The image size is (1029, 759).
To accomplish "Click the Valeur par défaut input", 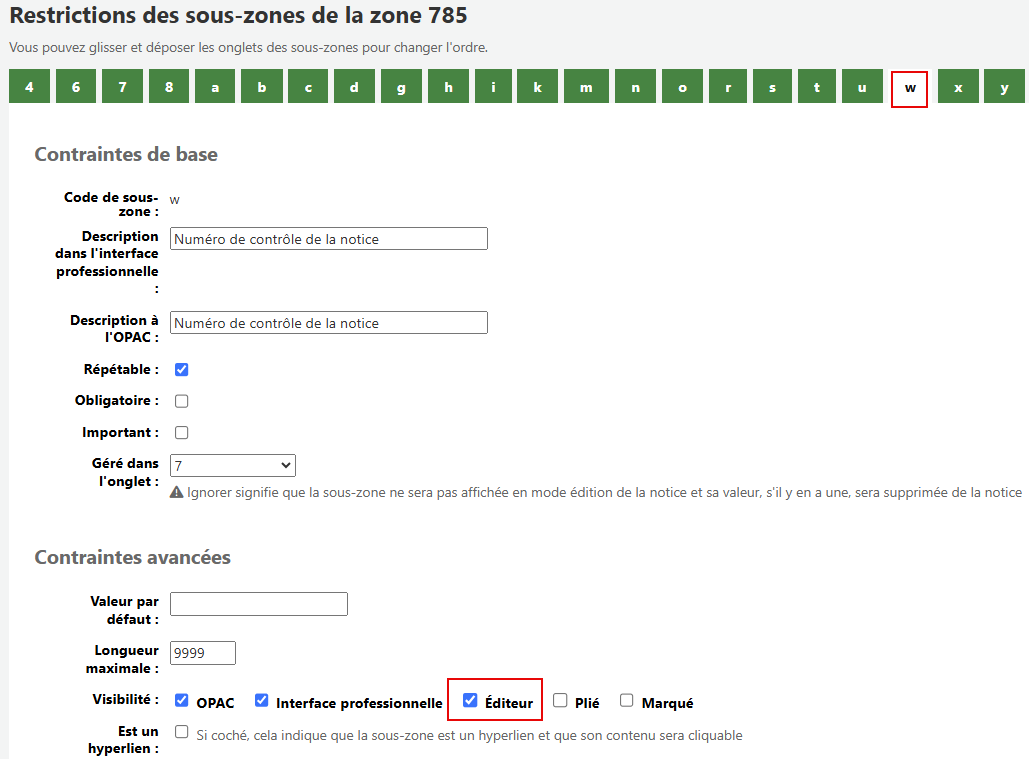I will point(258,603).
